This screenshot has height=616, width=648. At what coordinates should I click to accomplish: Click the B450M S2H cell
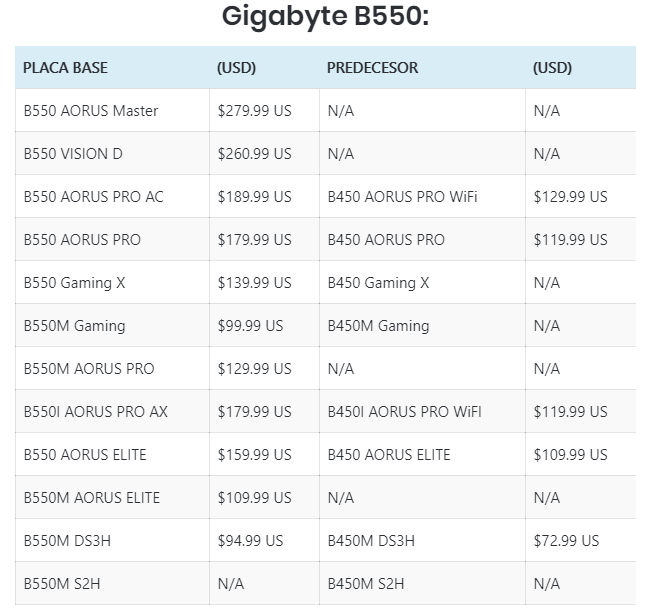coord(366,584)
